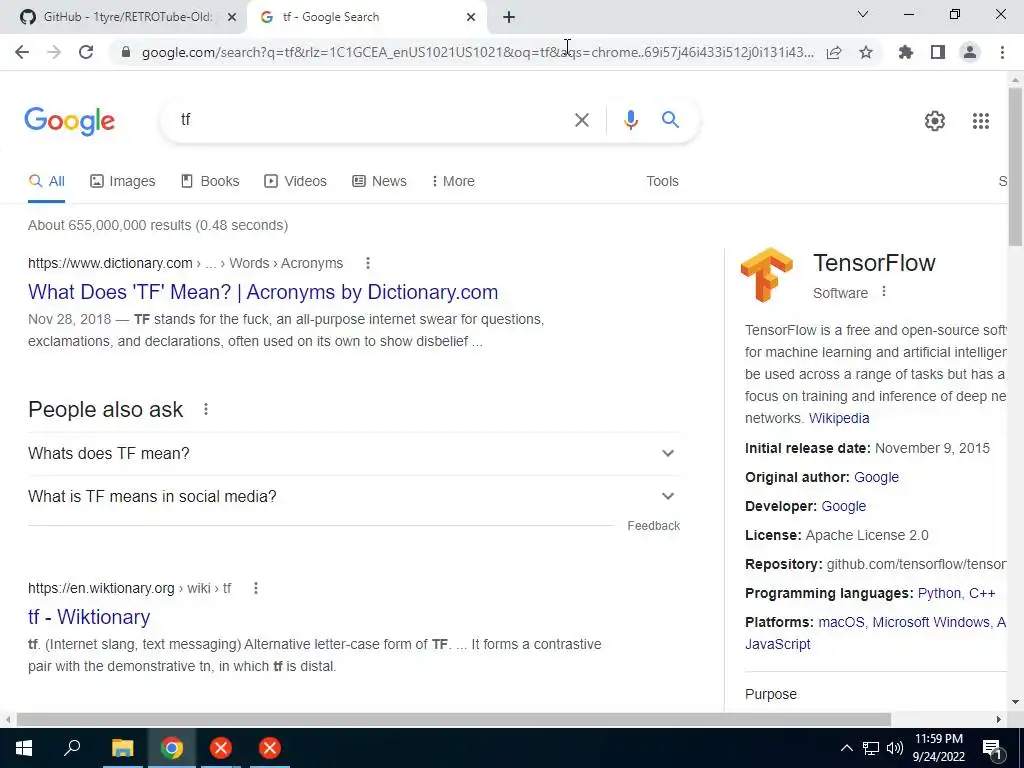Viewport: 1024px width, 768px height.
Task: Open the More search filters dropdown
Action: [x=453, y=181]
